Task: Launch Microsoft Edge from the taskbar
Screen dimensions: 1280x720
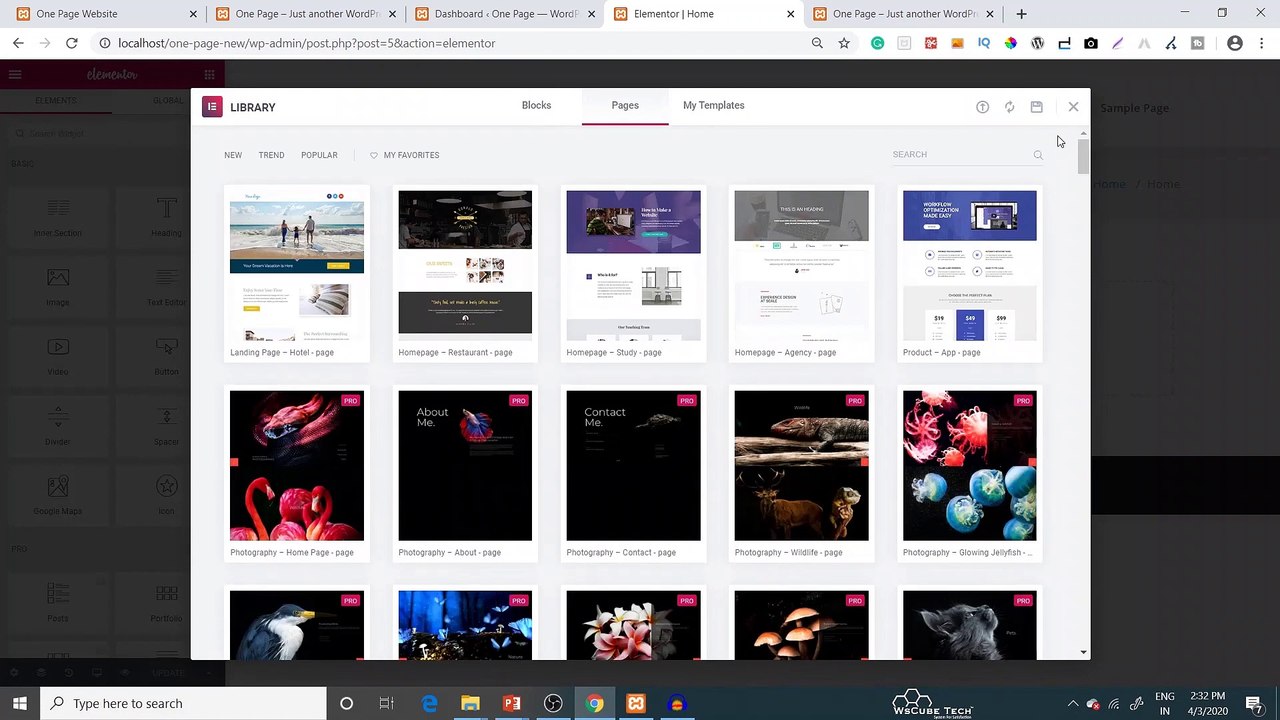Action: tap(429, 703)
